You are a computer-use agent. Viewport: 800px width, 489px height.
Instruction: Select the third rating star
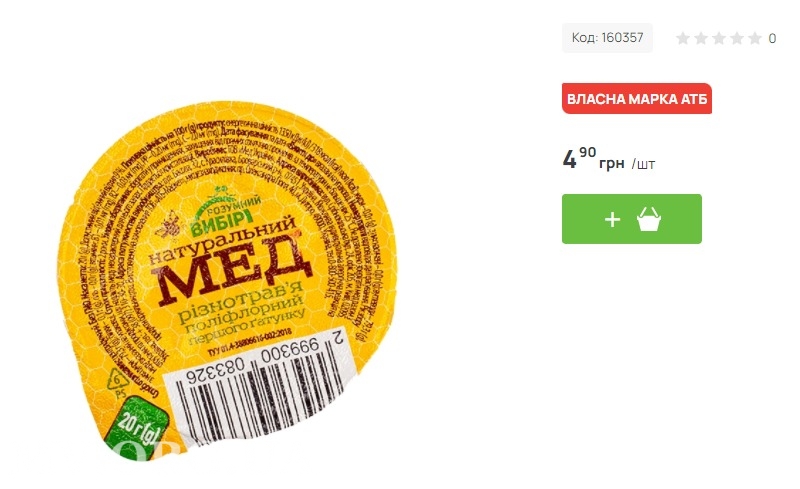click(x=719, y=38)
